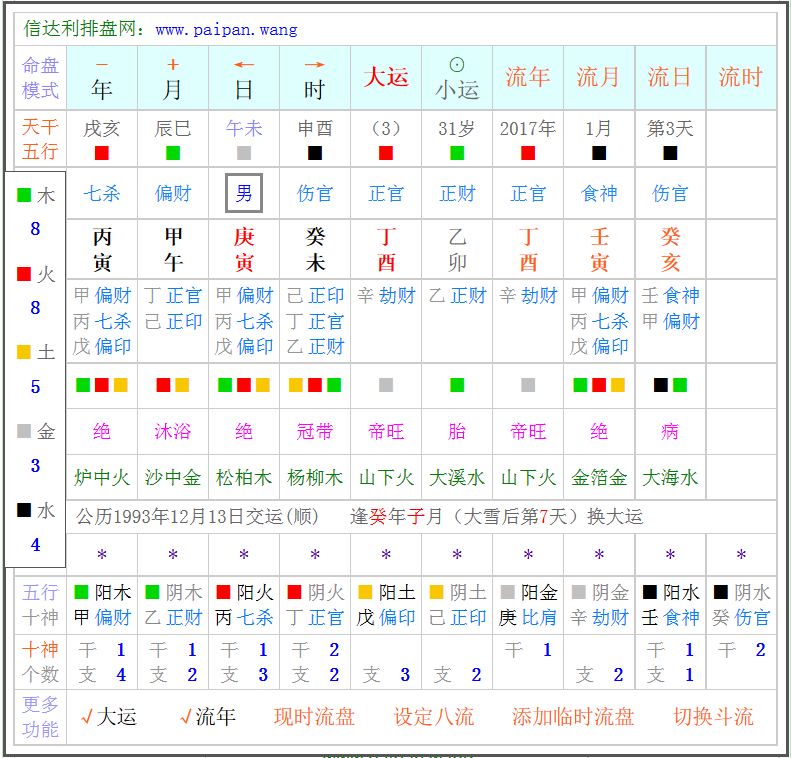
Task: Click the minus icon above 年 column
Action: click(102, 64)
